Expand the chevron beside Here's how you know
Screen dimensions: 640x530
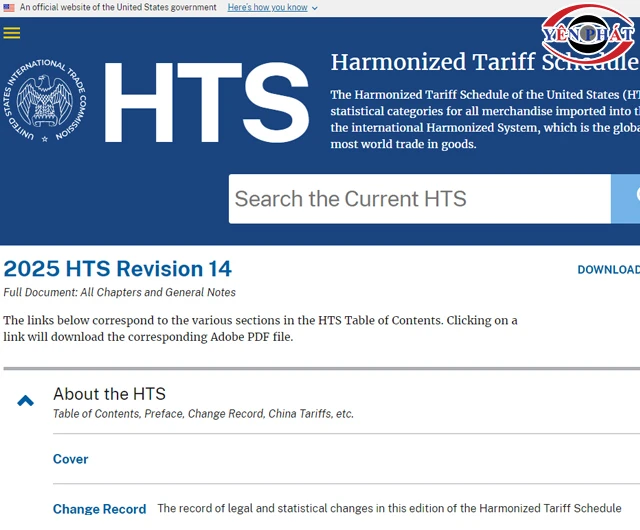click(x=315, y=8)
